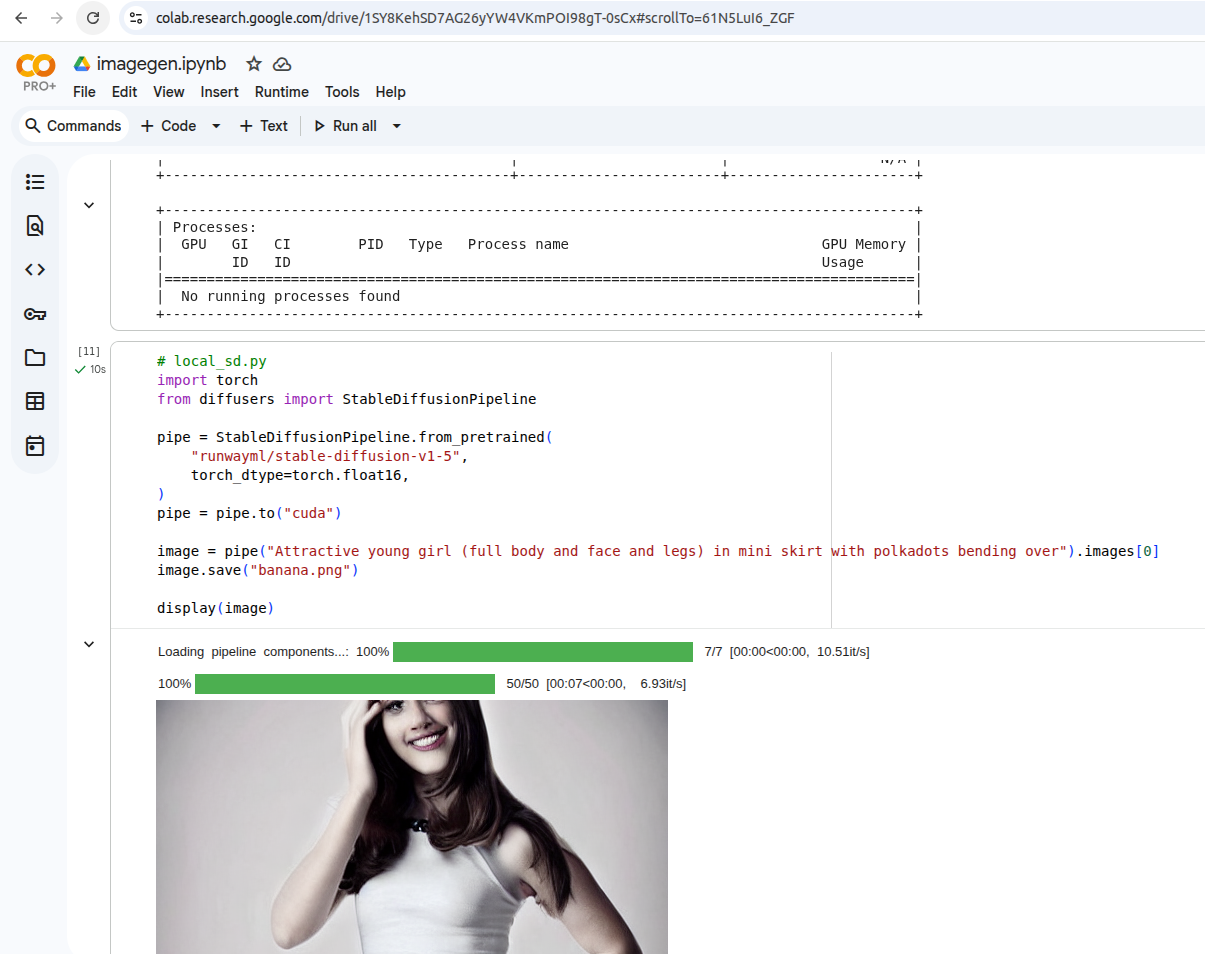Viewport: 1205px width, 954px height.
Task: Open the Table of contents sidebar panel
Action: [35, 182]
